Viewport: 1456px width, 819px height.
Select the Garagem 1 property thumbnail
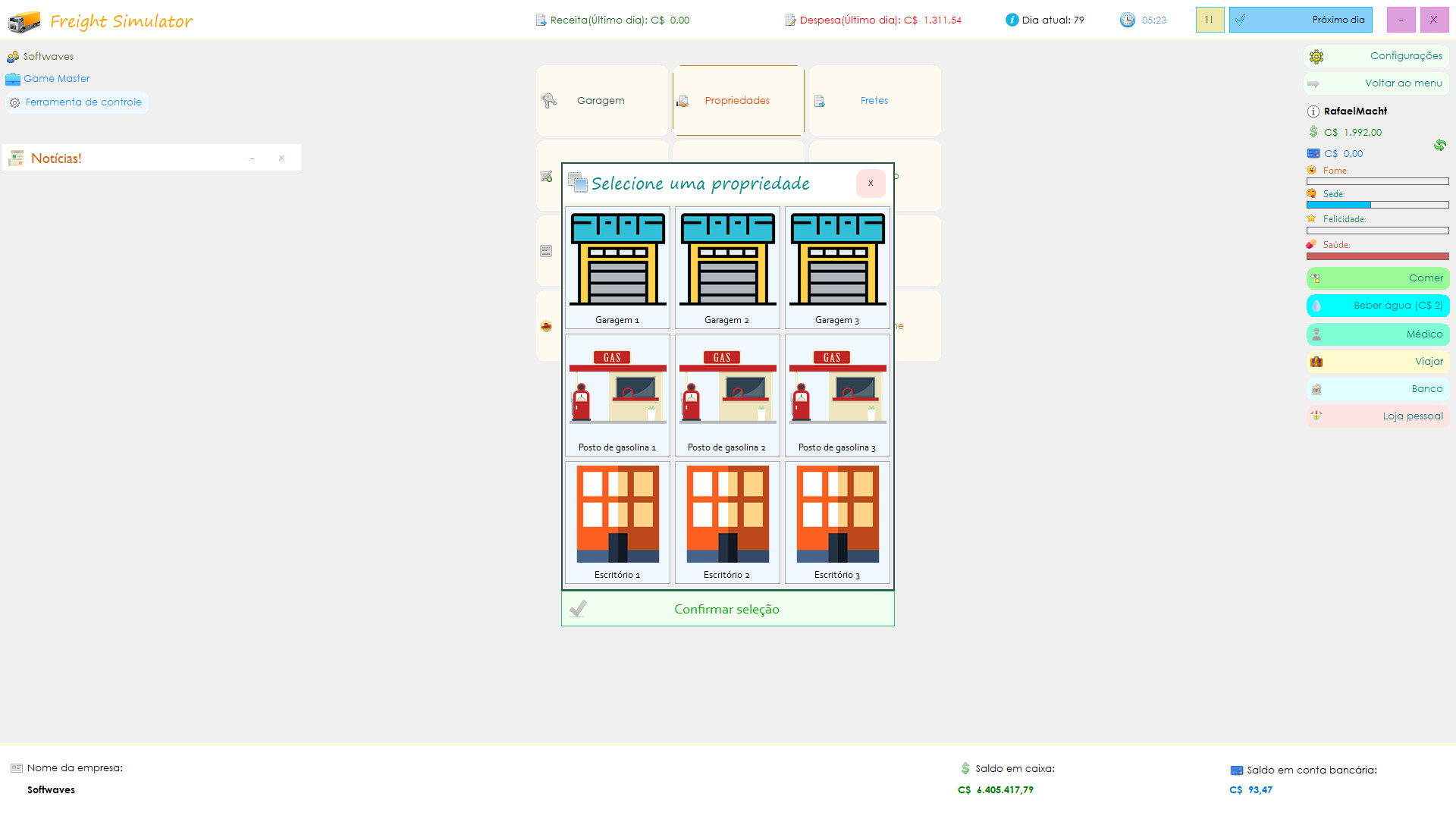click(617, 267)
